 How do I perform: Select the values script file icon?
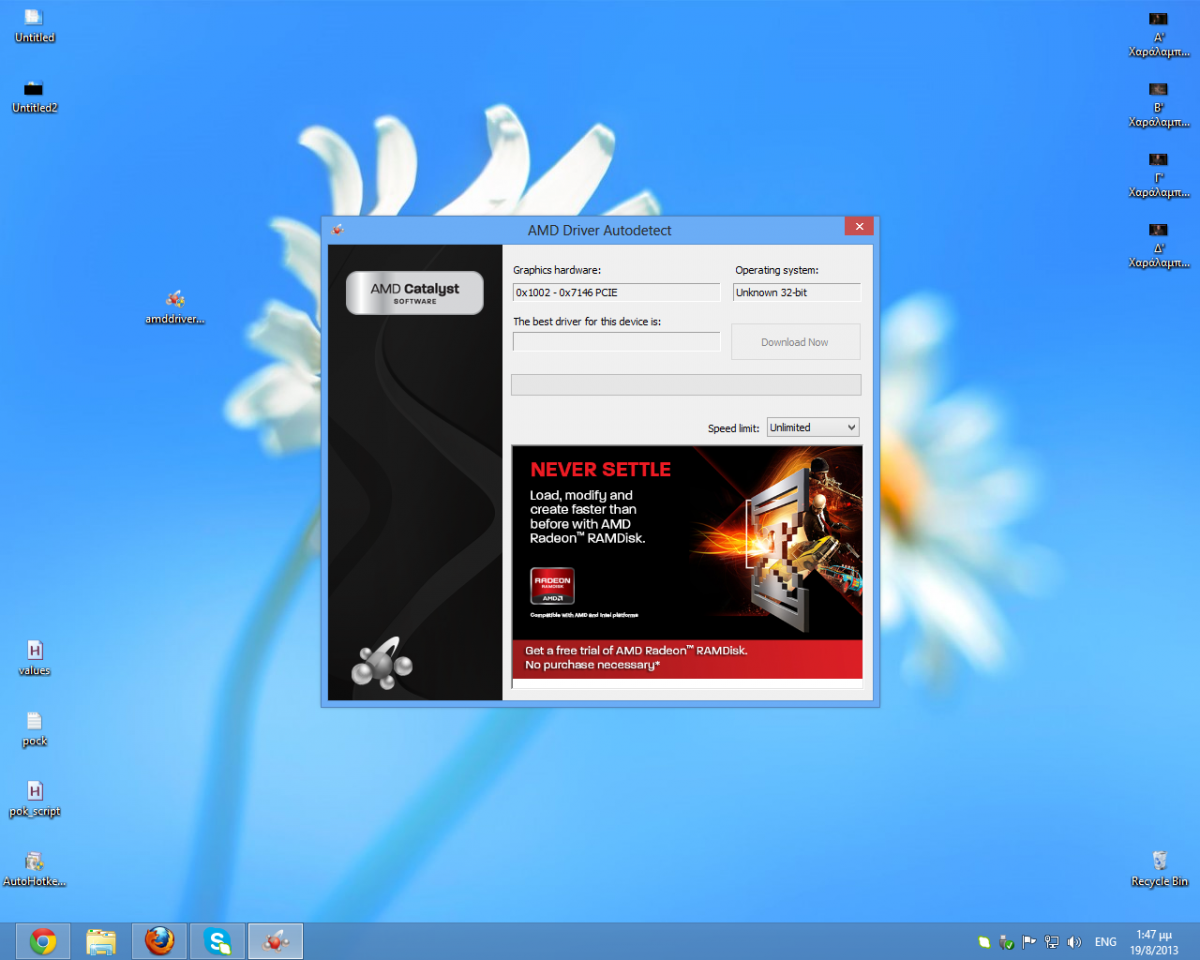click(34, 659)
